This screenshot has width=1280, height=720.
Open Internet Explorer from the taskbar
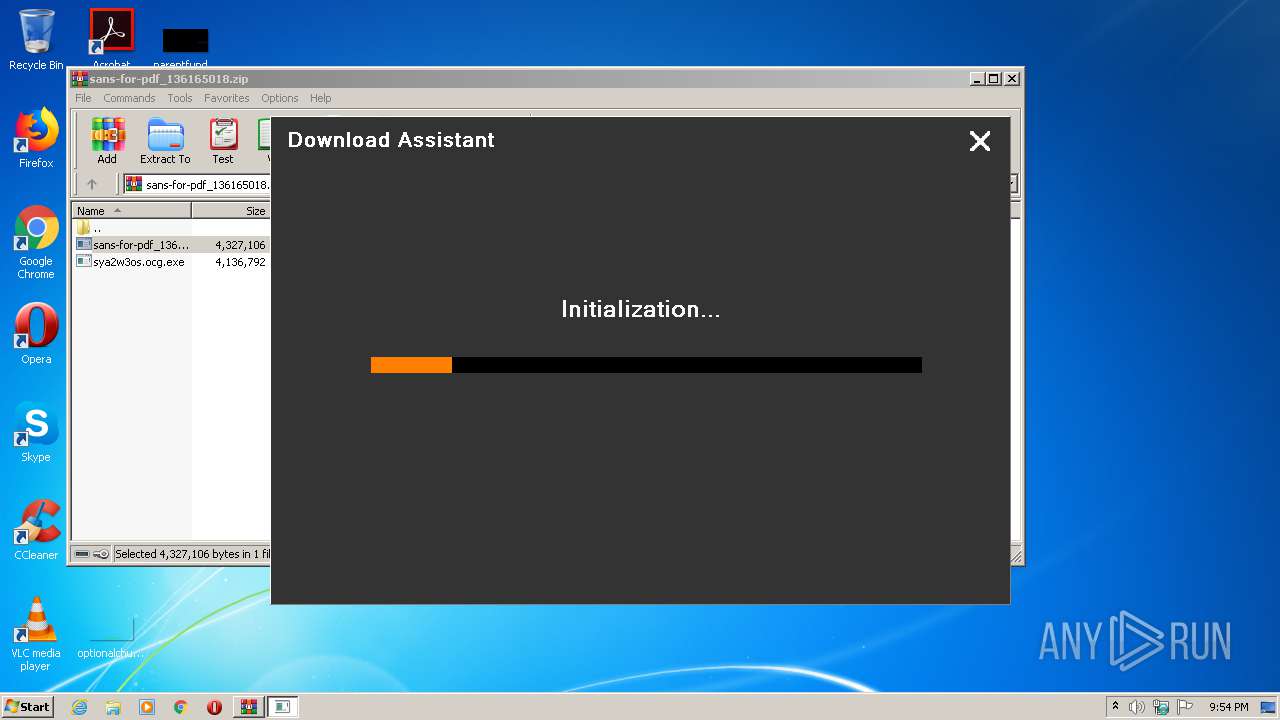click(x=80, y=707)
